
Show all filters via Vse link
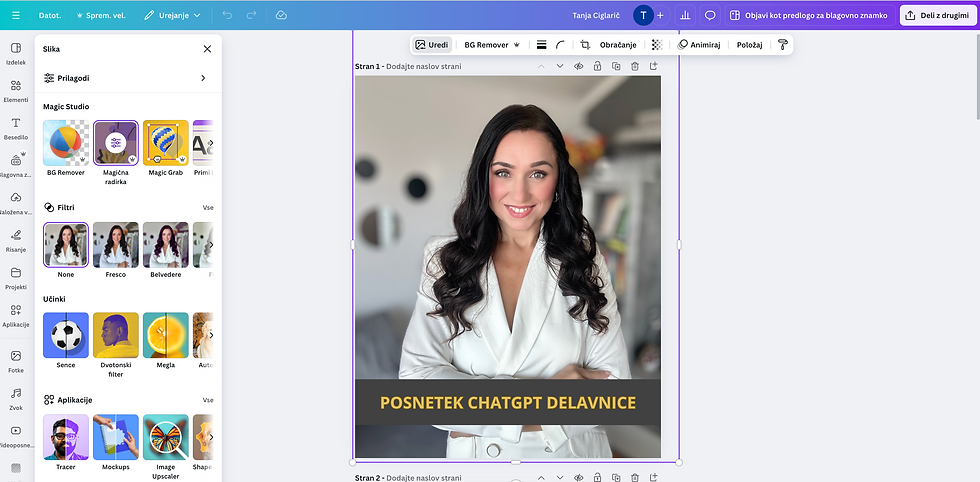click(x=208, y=207)
